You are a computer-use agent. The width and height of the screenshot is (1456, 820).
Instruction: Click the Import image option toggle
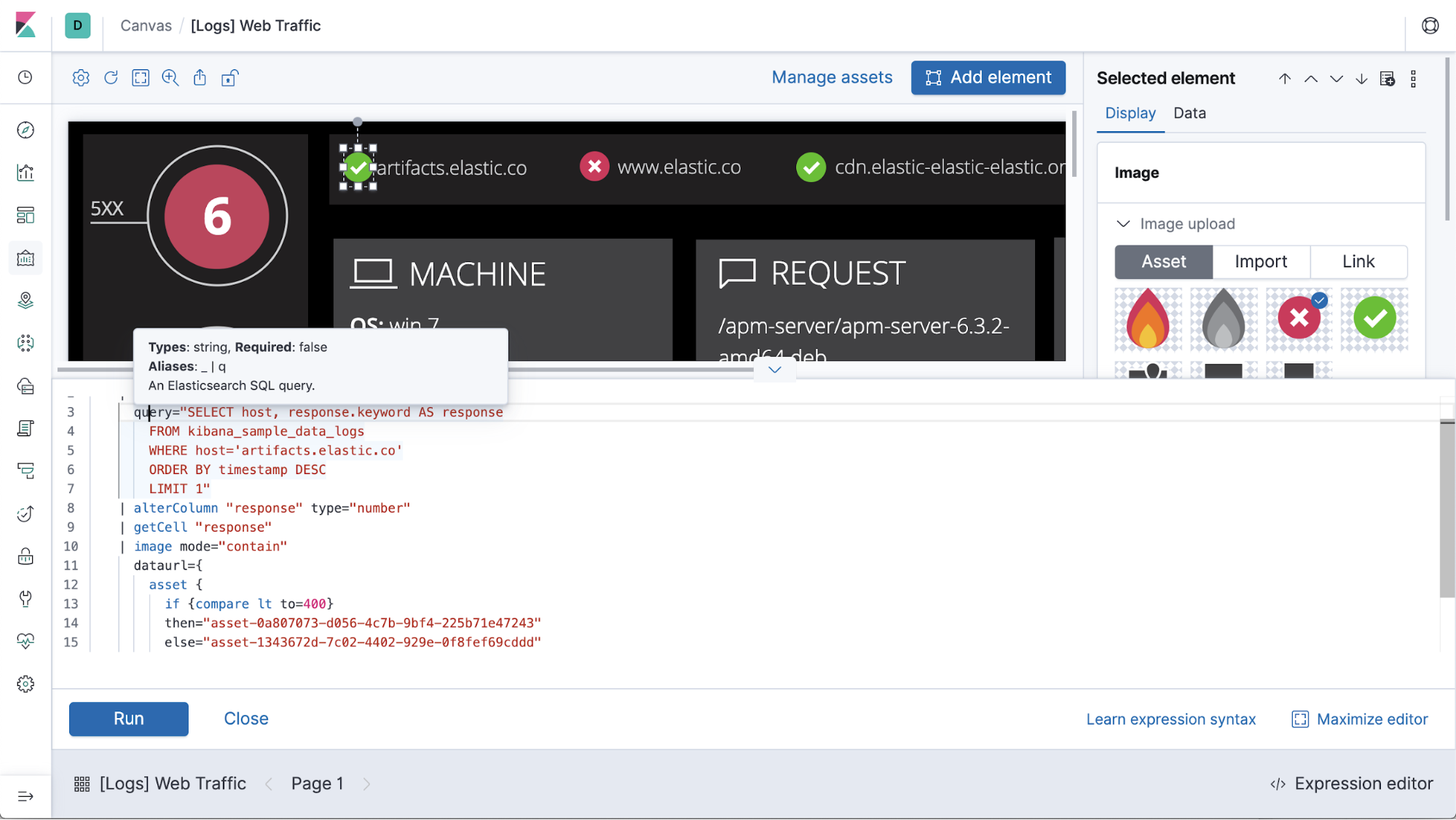tap(1261, 262)
